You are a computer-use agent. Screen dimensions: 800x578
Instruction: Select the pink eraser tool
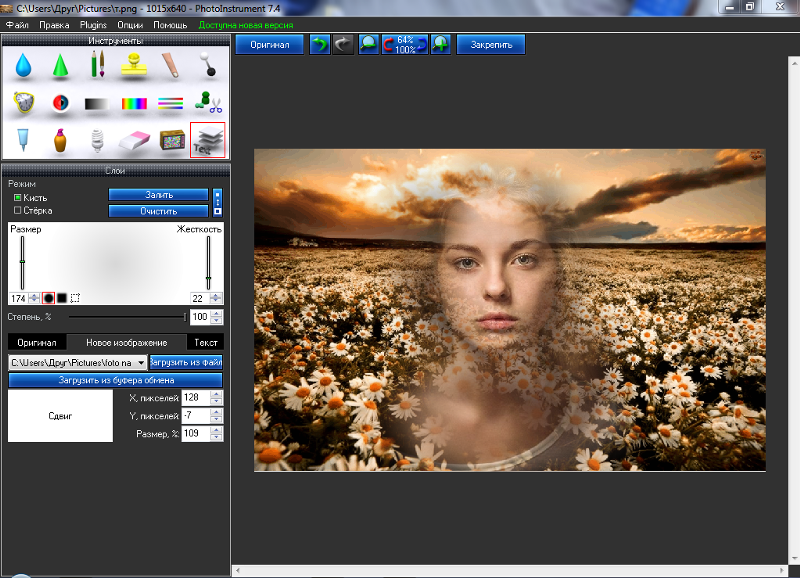click(x=134, y=141)
